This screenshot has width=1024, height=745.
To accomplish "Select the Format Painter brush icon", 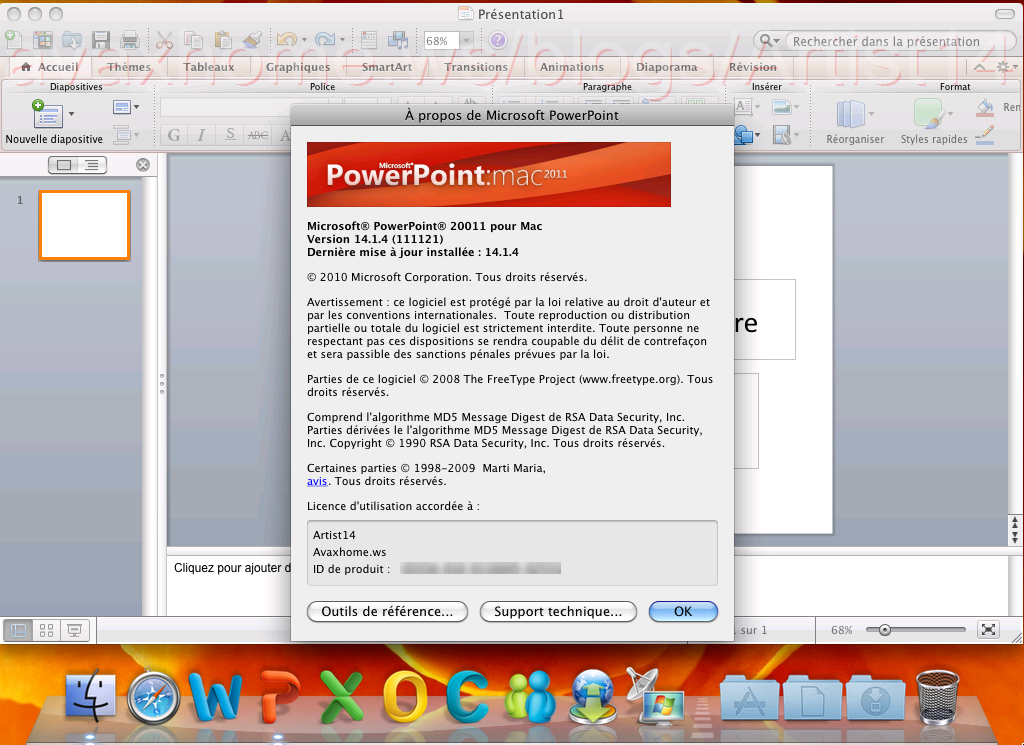I will (252, 40).
